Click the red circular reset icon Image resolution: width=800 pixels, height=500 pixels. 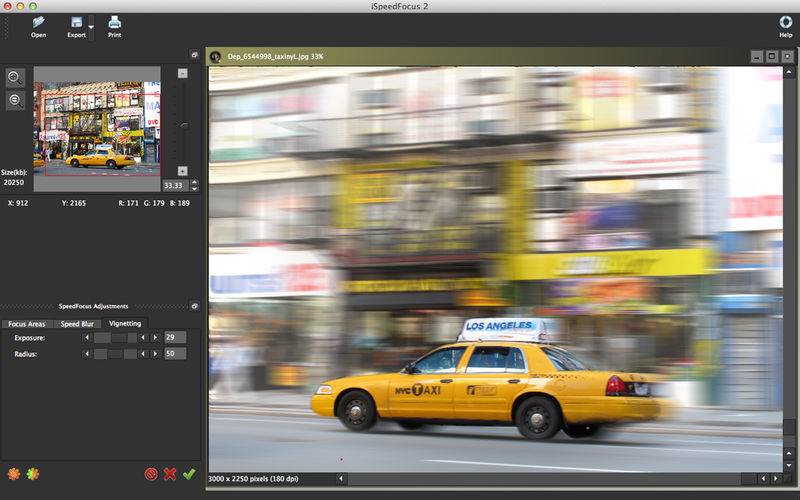point(151,474)
